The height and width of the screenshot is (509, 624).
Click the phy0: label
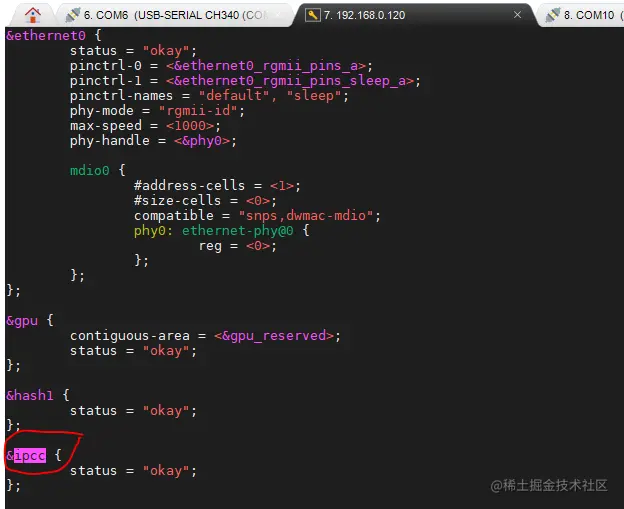coord(153,230)
